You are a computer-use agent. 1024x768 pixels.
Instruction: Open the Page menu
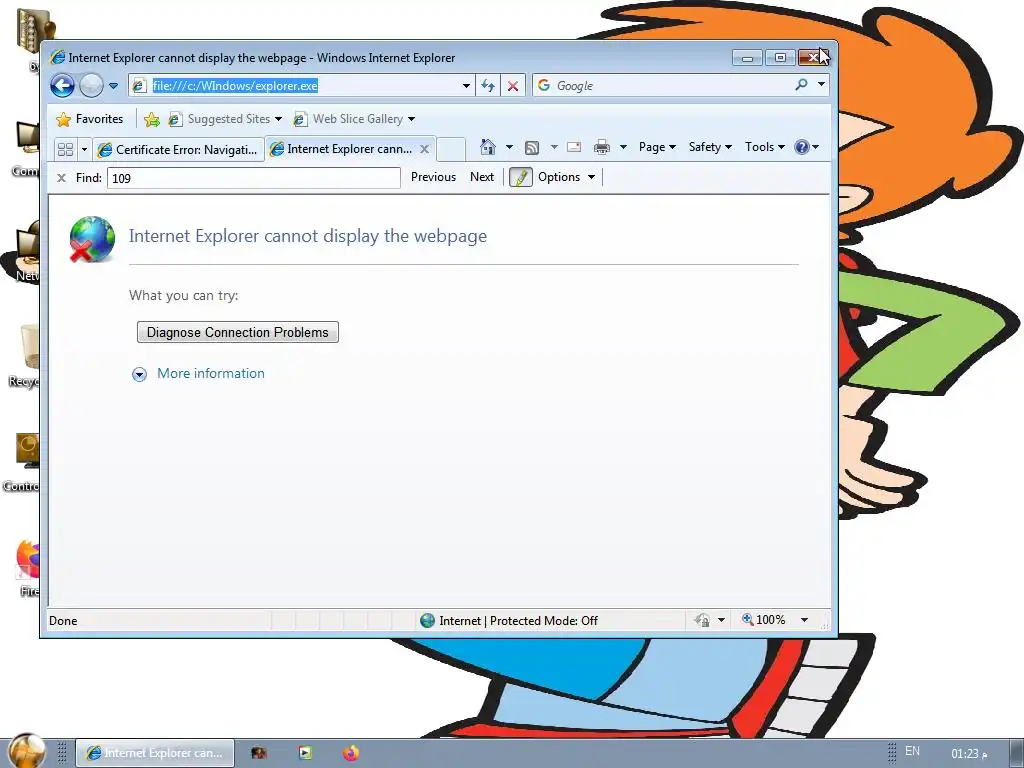point(657,147)
